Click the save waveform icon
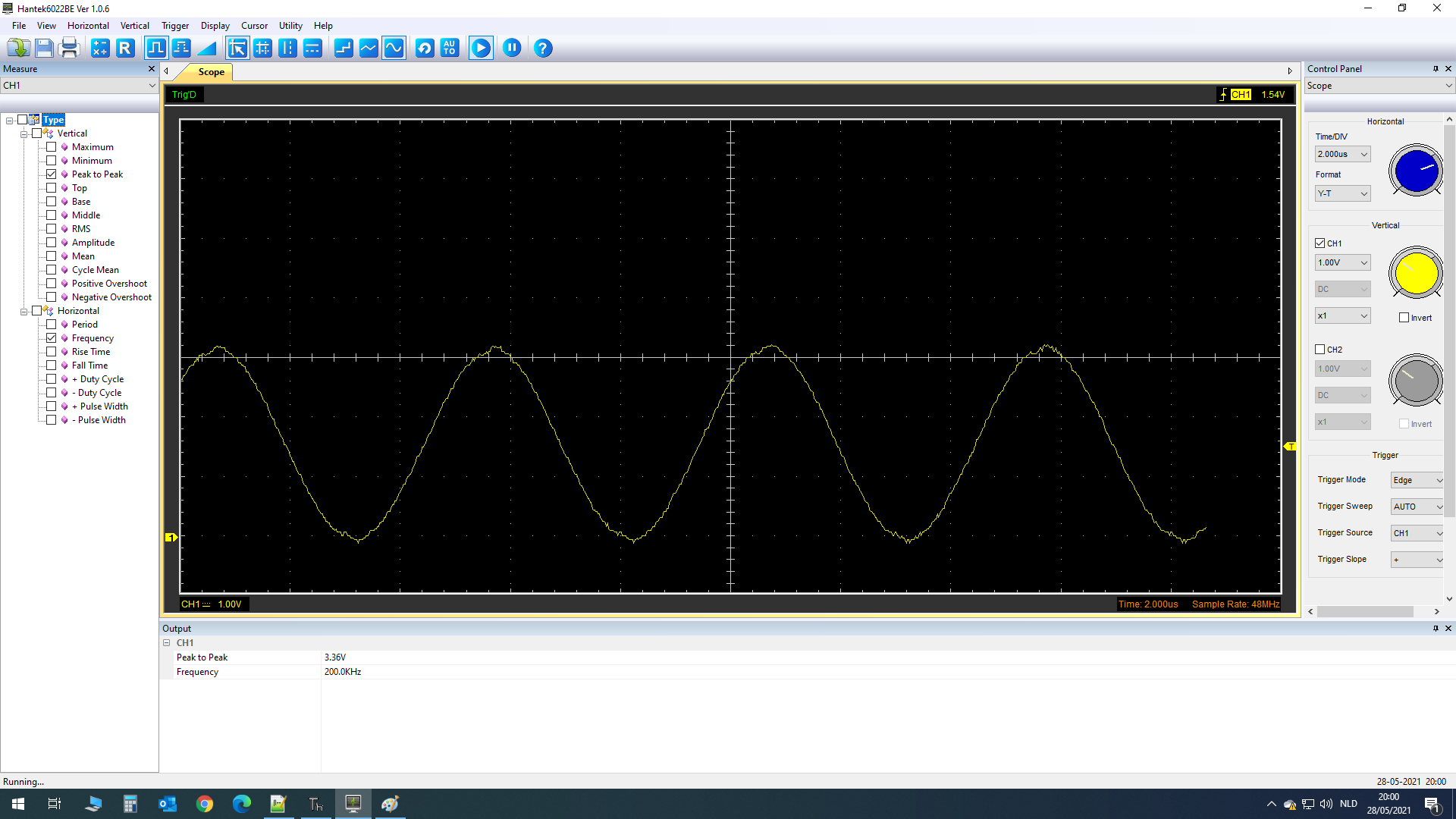Screen dimensions: 1456x819 (44, 48)
